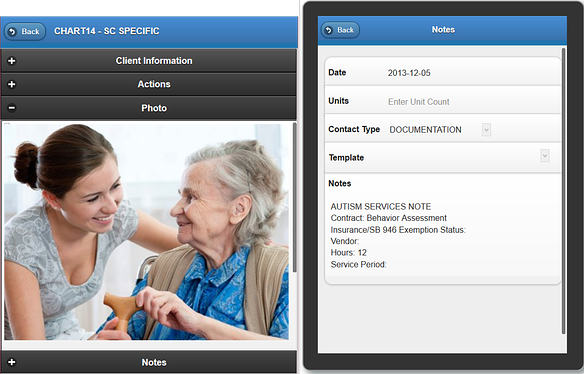Click the Contact Type label
The width and height of the screenshot is (584, 374).
354,129
